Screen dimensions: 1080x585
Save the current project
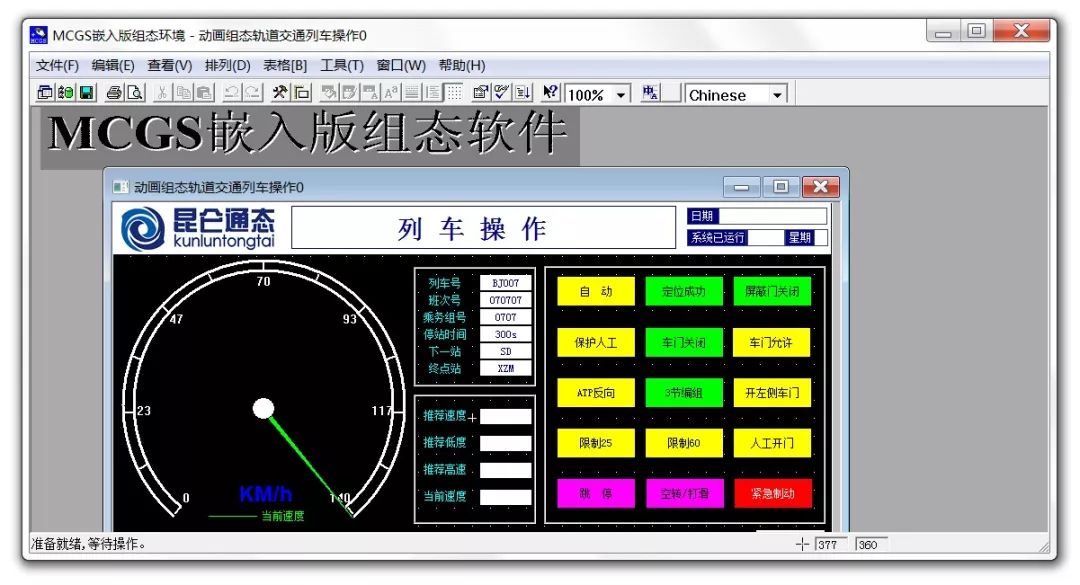(x=84, y=93)
